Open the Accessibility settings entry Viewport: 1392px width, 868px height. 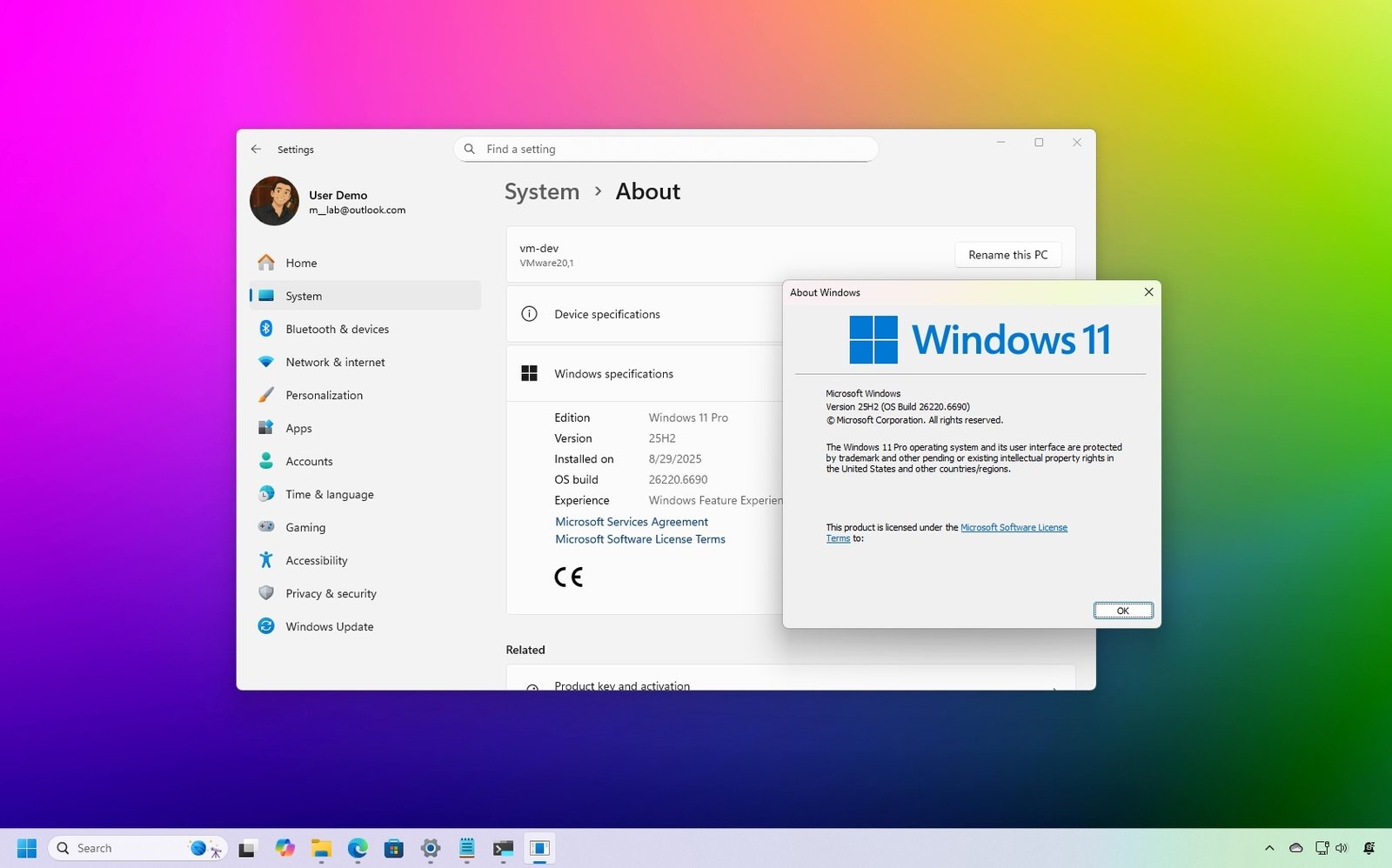coord(316,560)
